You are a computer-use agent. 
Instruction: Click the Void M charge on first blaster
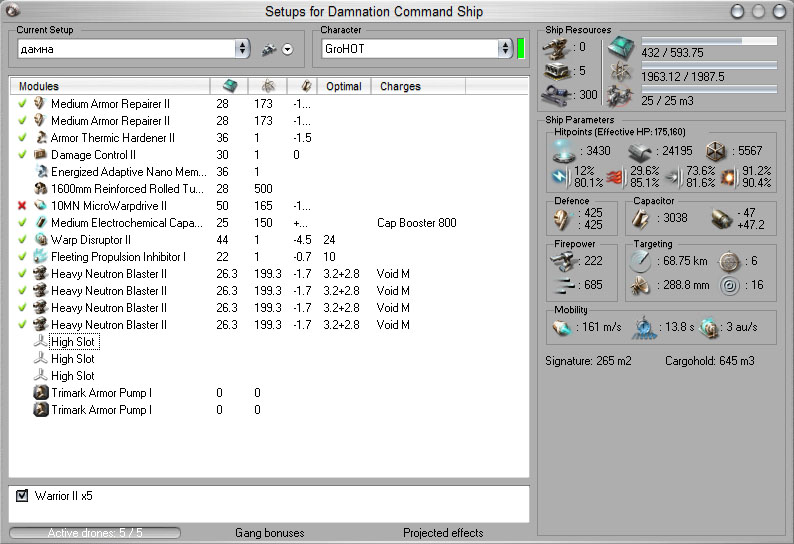click(x=393, y=274)
